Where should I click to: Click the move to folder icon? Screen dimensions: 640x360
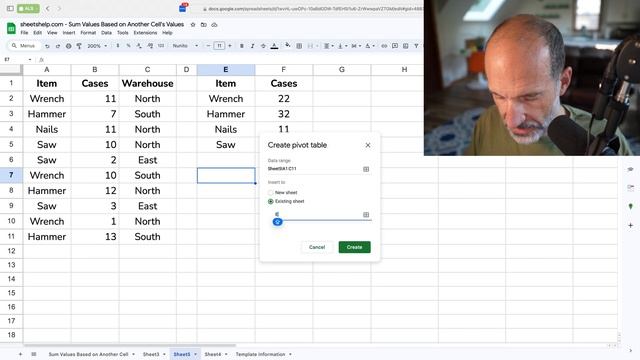click(203, 25)
